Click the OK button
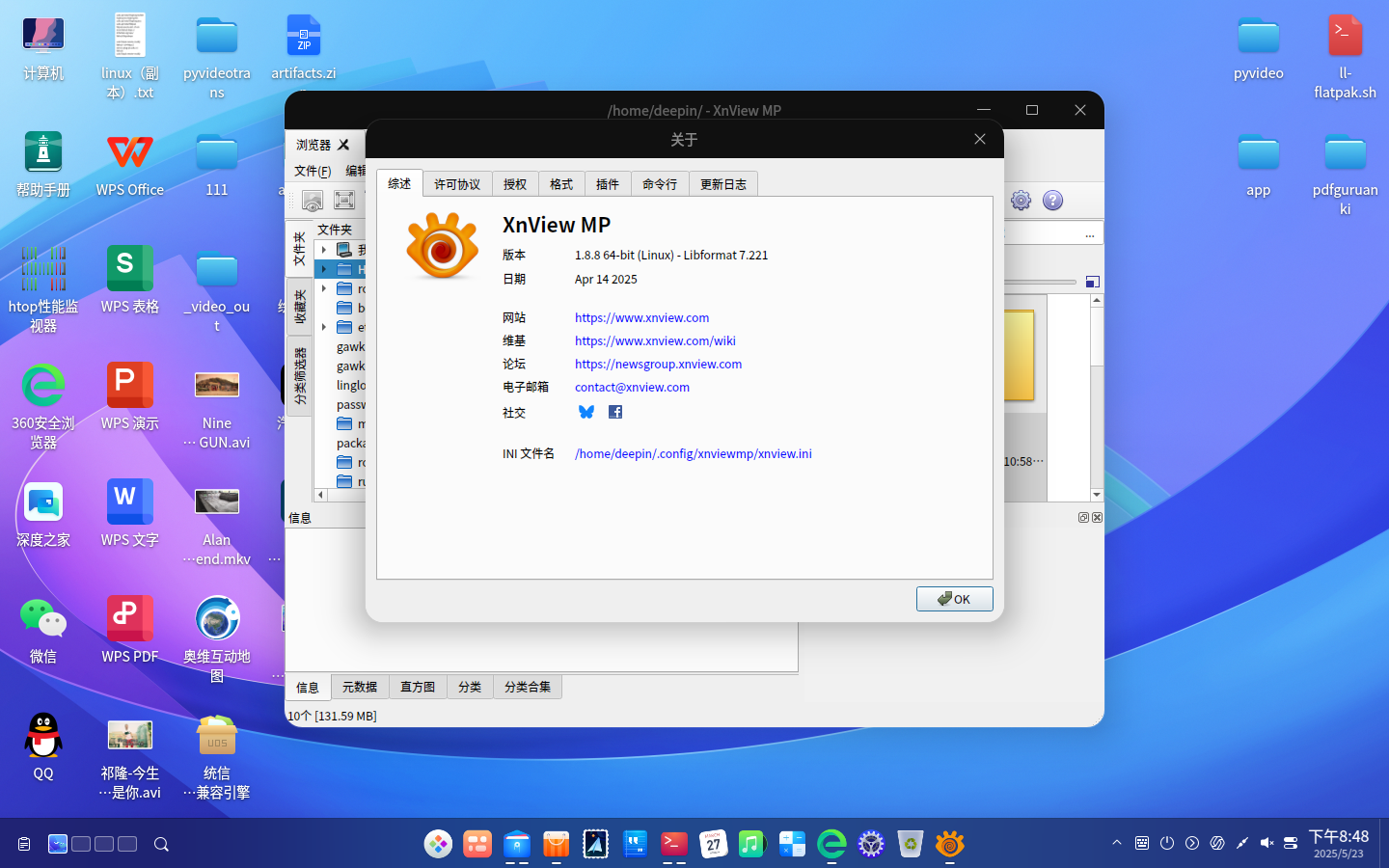This screenshot has width=1389, height=868. (x=954, y=599)
